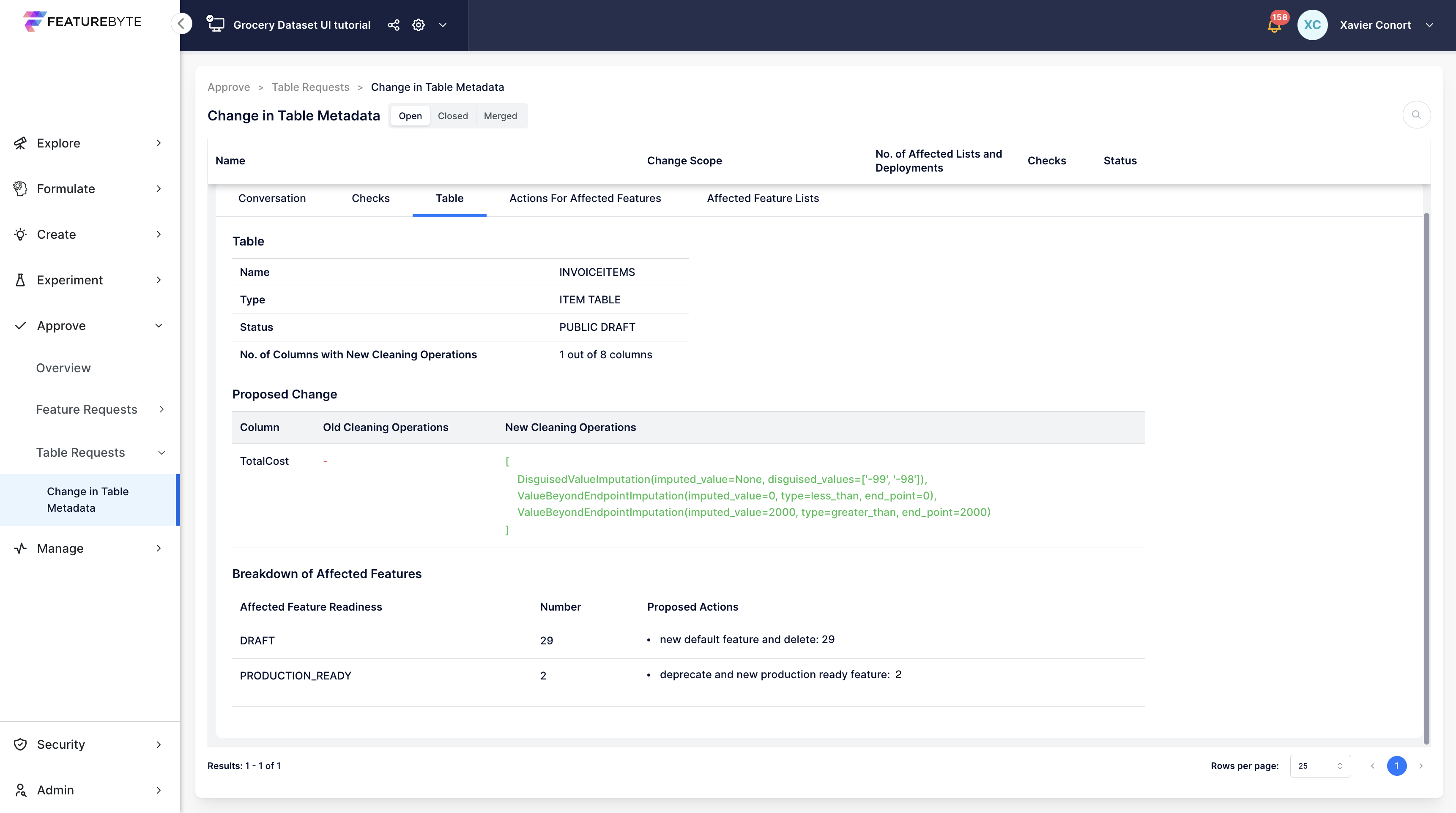1456x813 pixels.
Task: Click the Admin person icon
Action: (20, 790)
